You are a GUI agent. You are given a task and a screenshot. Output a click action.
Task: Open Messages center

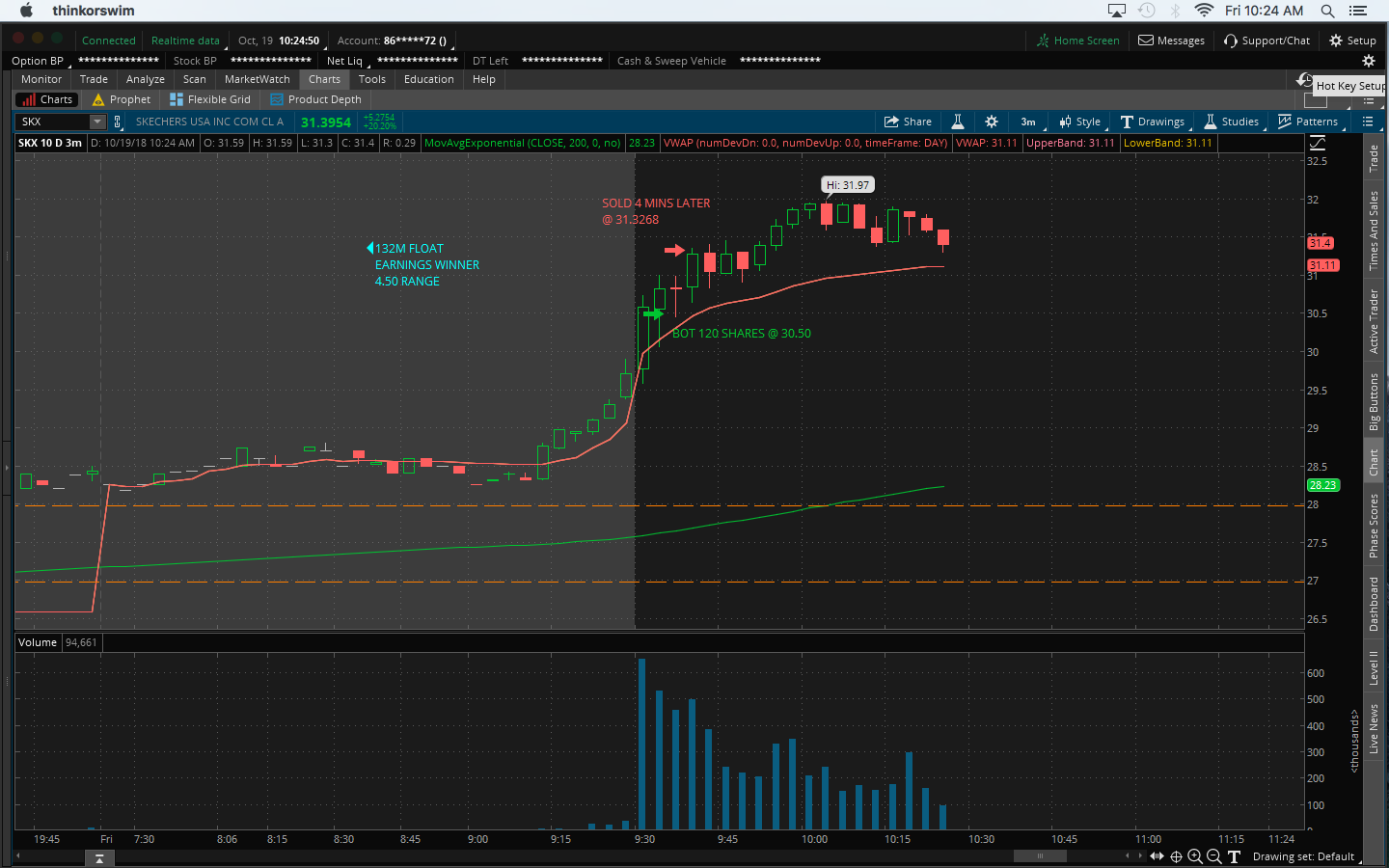click(1171, 41)
